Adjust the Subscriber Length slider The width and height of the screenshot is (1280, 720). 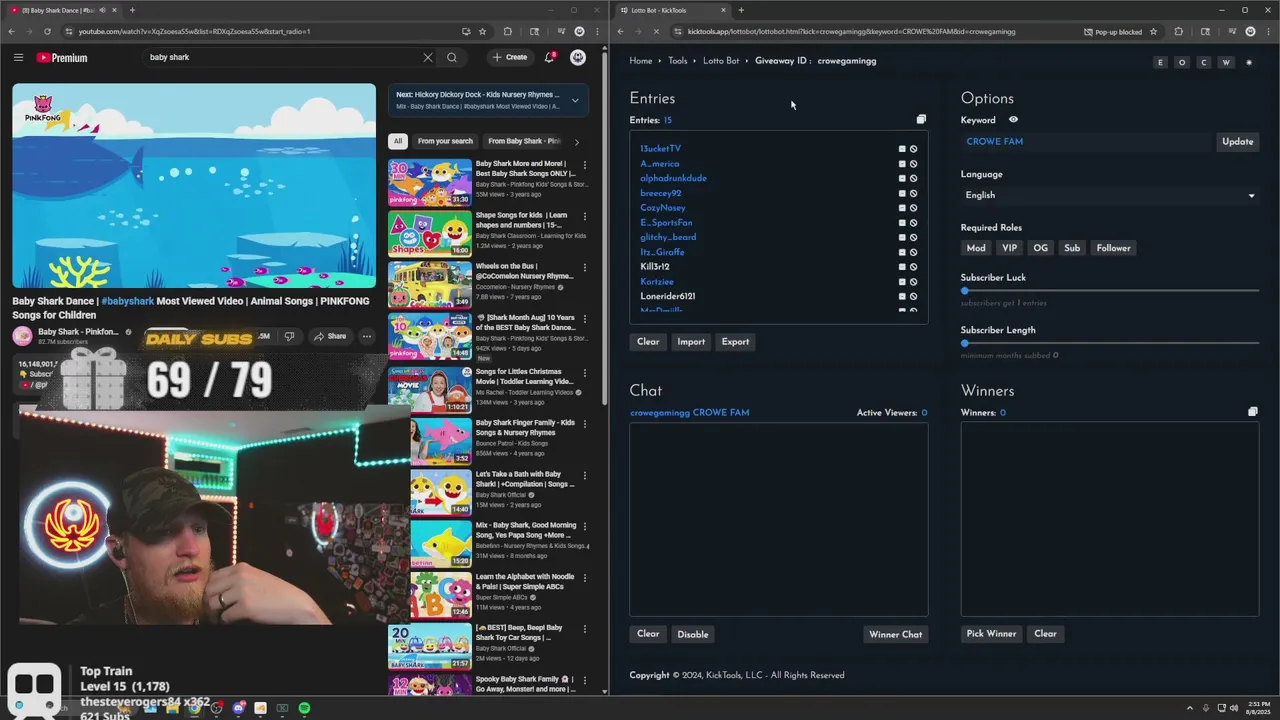(1110, 343)
